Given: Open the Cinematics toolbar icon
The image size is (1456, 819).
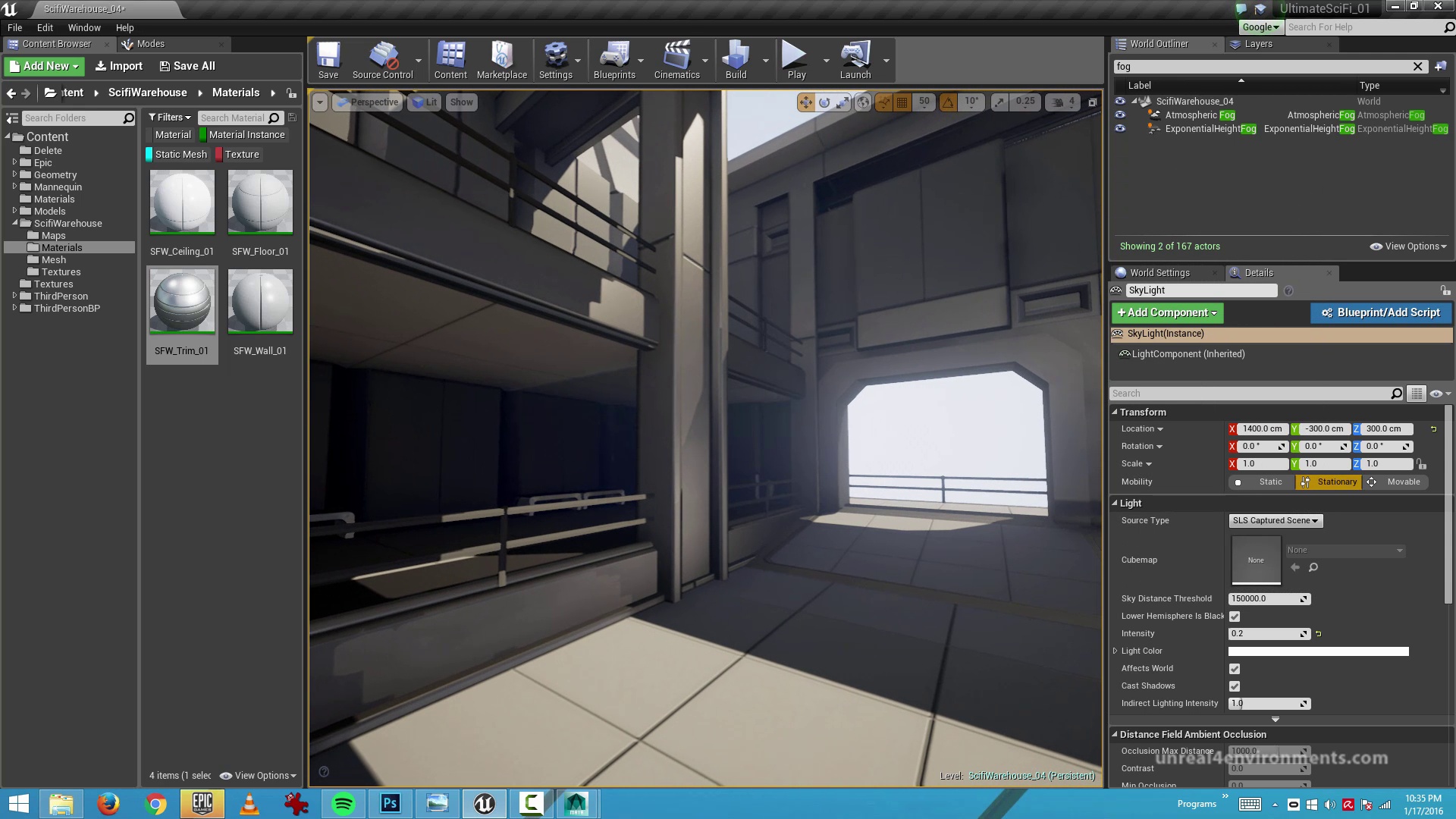Looking at the screenshot, I should pyautogui.click(x=676, y=60).
